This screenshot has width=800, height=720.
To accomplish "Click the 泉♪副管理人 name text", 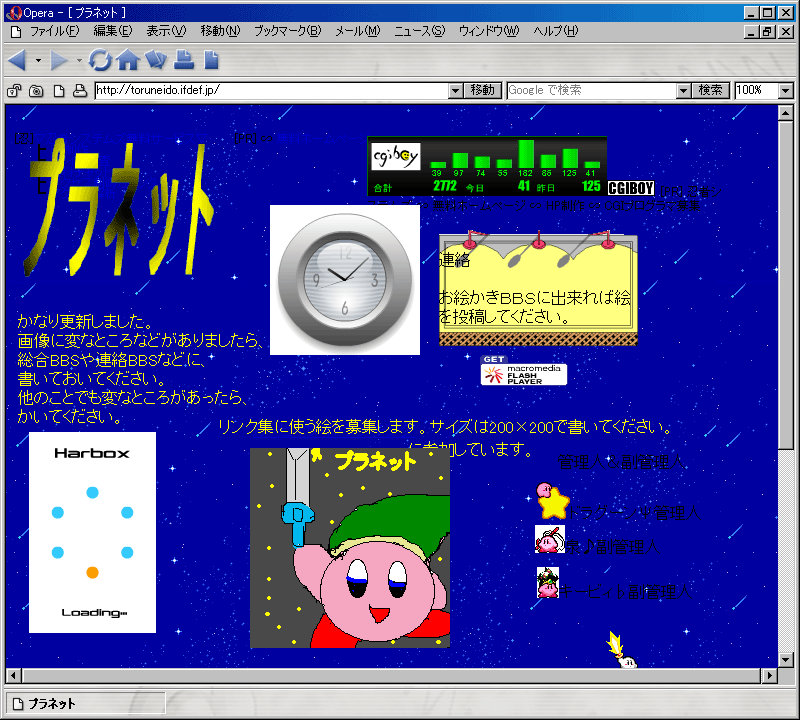I will [612, 547].
